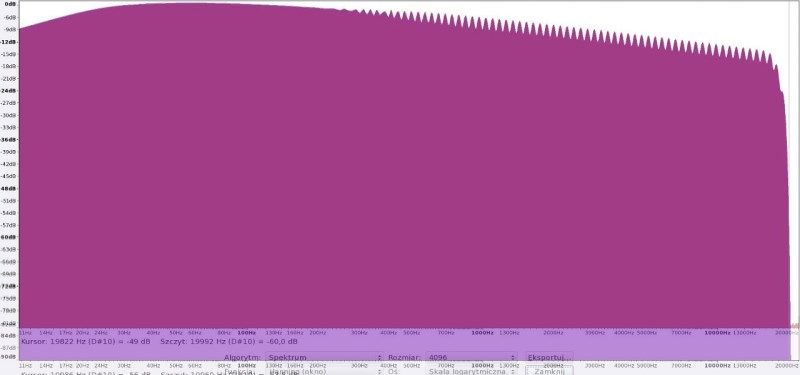Screen dimensions: 800x375
Task: Open the Algorytm dropdown showing Spektrum
Action: 324,357
